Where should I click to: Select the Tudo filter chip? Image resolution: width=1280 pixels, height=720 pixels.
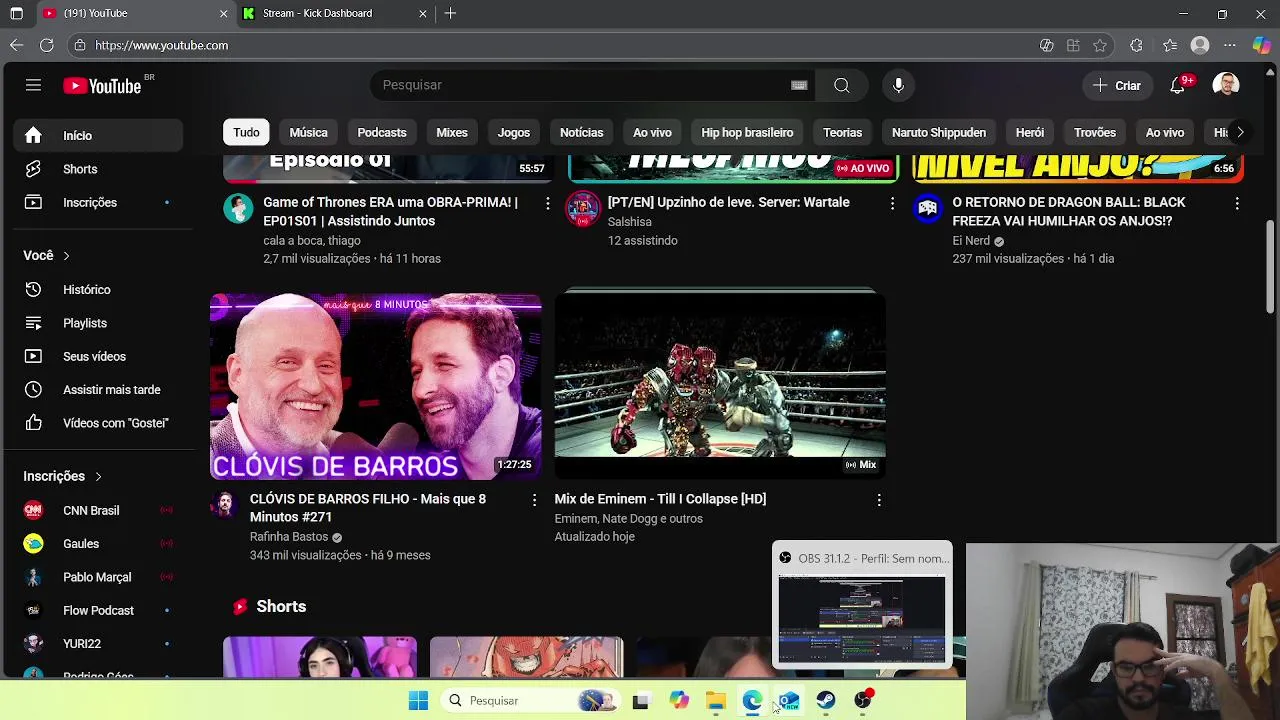click(246, 132)
